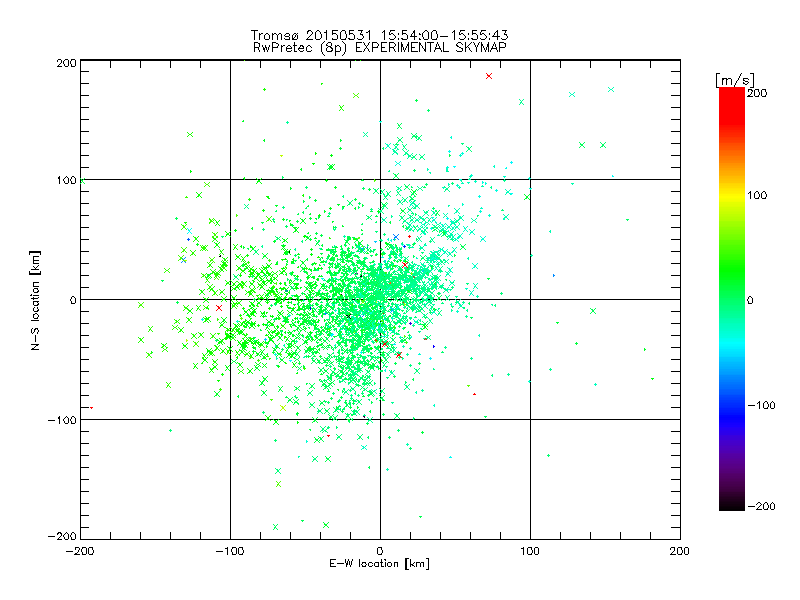Click the x-axis '100' tick label
The height and width of the screenshot is (600, 800).
coord(530,551)
